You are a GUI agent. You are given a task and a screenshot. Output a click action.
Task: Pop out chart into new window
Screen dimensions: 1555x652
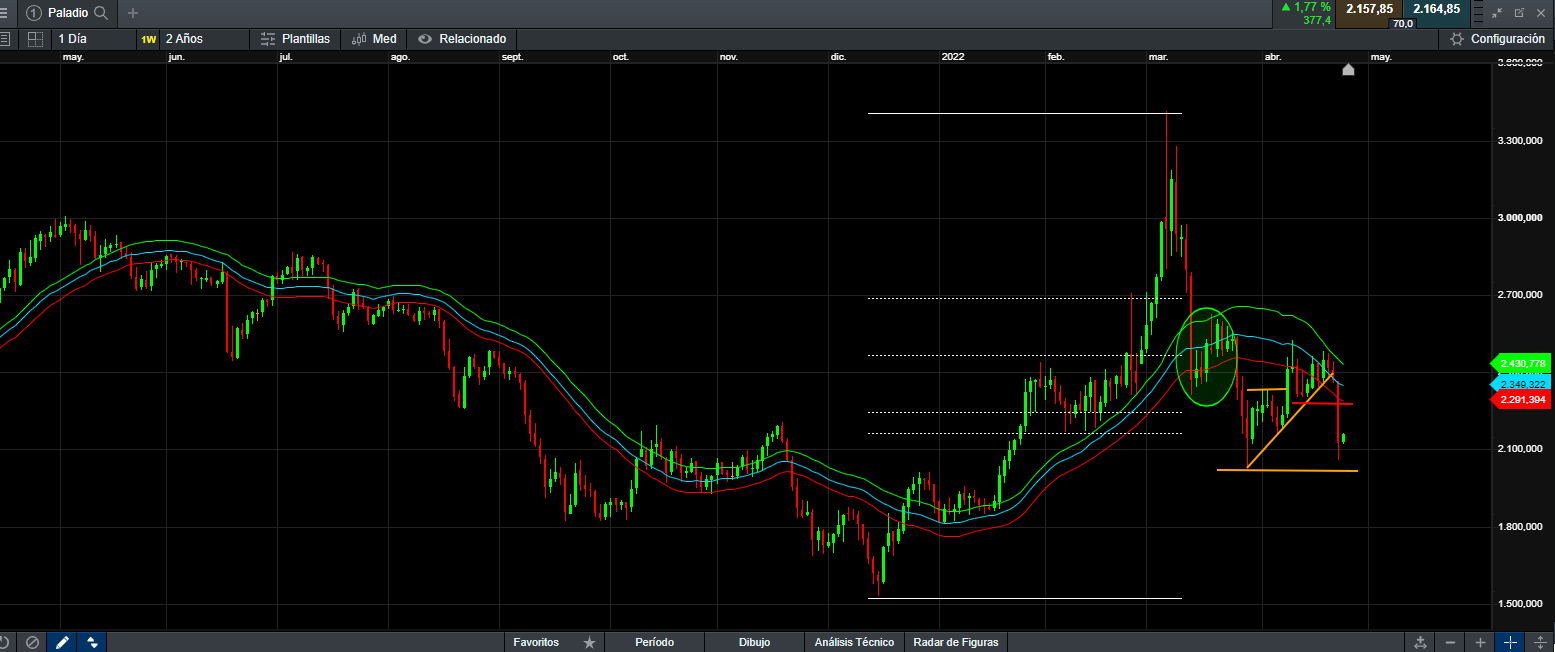(1519, 13)
